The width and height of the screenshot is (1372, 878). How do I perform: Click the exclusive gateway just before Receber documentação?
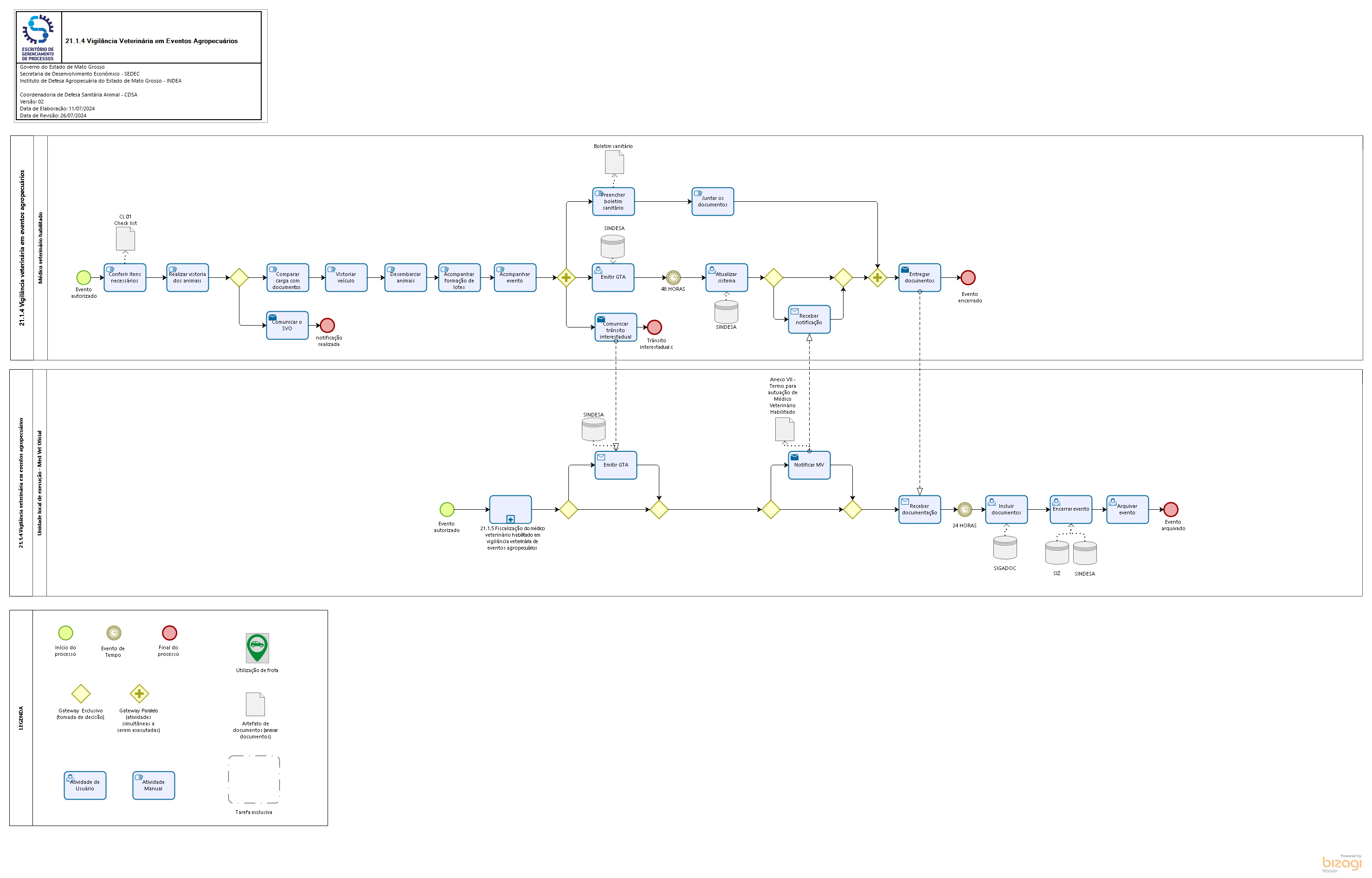[x=852, y=510]
